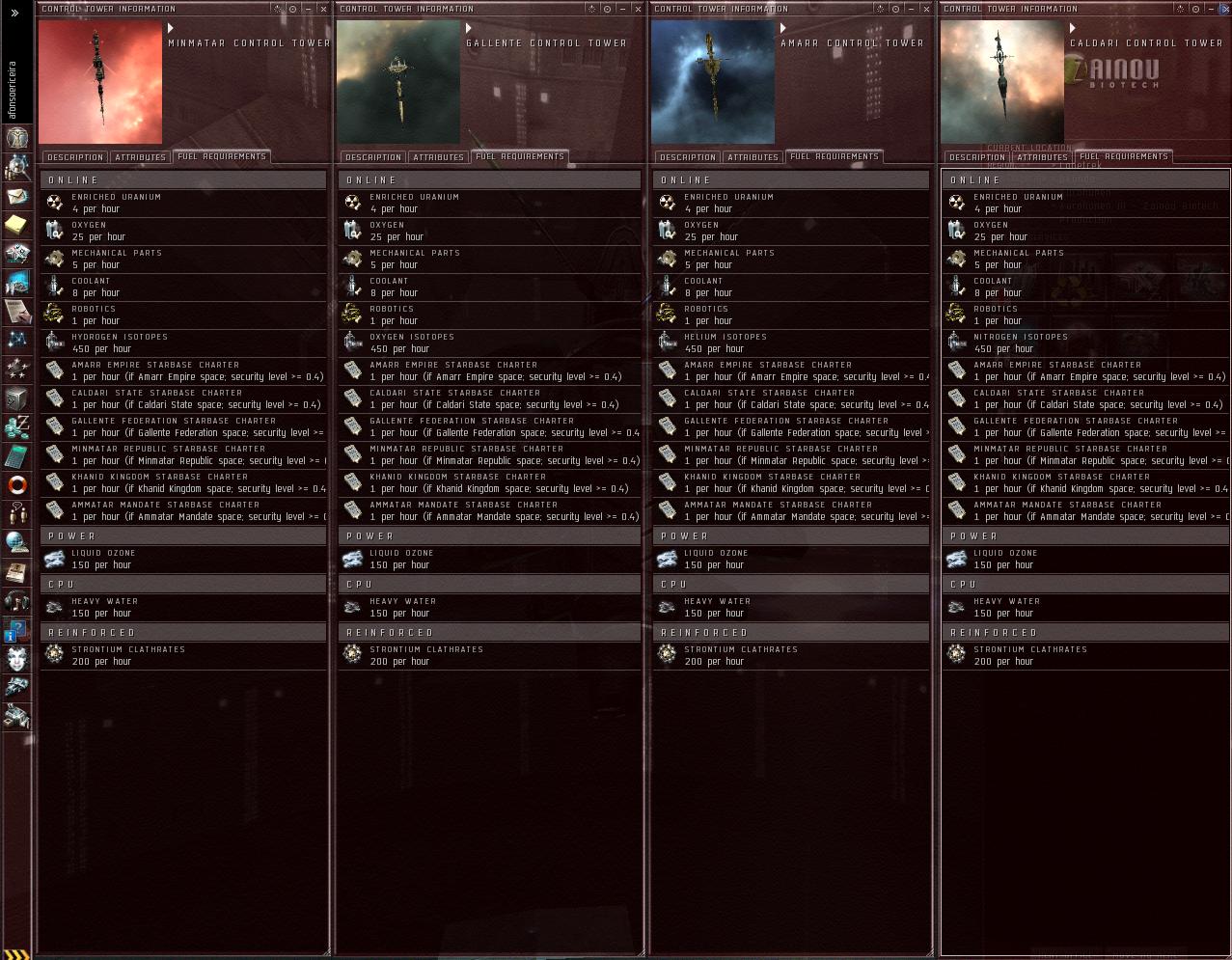Open the Character Sheet icon in sidebar
Image resolution: width=1232 pixels, height=960 pixels.
coord(16,137)
